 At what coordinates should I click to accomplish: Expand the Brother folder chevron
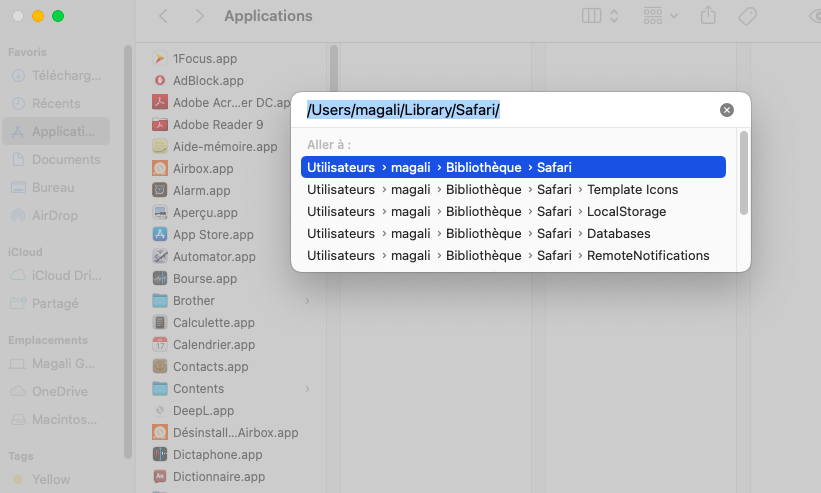[x=307, y=301]
